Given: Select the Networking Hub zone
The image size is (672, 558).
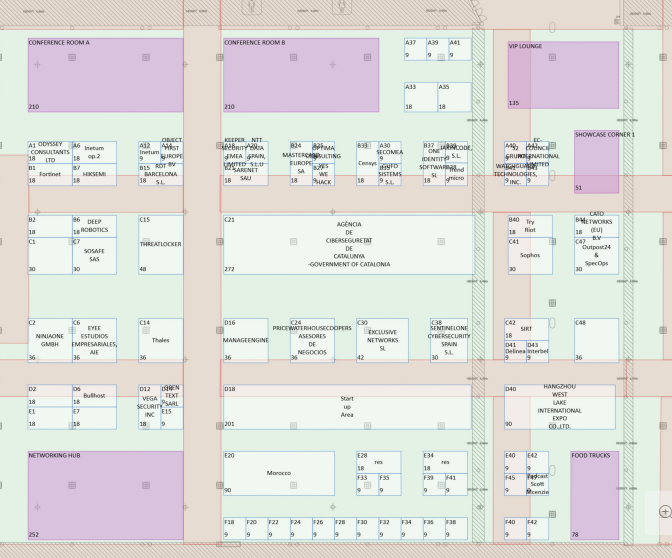Looking at the screenshot, I should (105, 495).
